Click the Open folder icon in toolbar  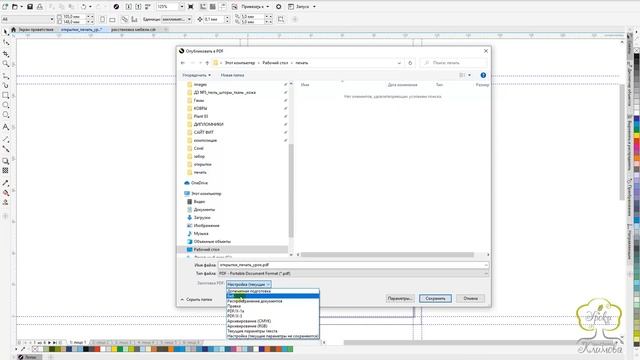(x=15, y=7)
